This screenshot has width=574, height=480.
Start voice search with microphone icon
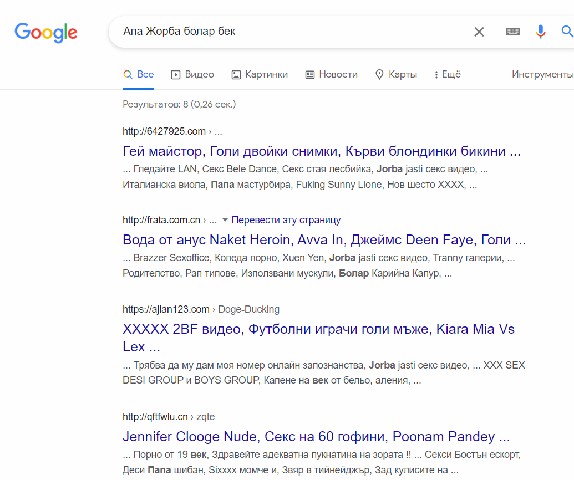(x=540, y=31)
